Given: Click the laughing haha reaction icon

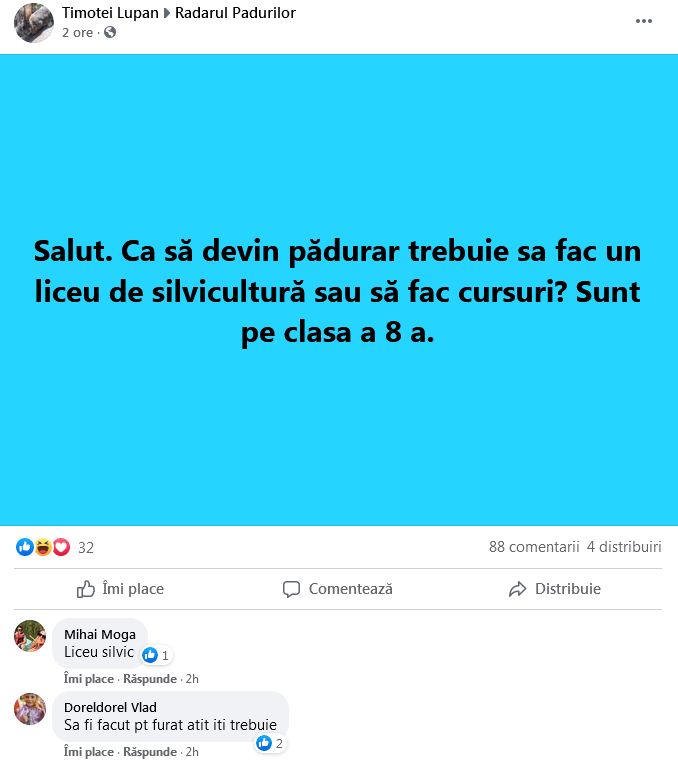Looking at the screenshot, I should click(x=43, y=547).
